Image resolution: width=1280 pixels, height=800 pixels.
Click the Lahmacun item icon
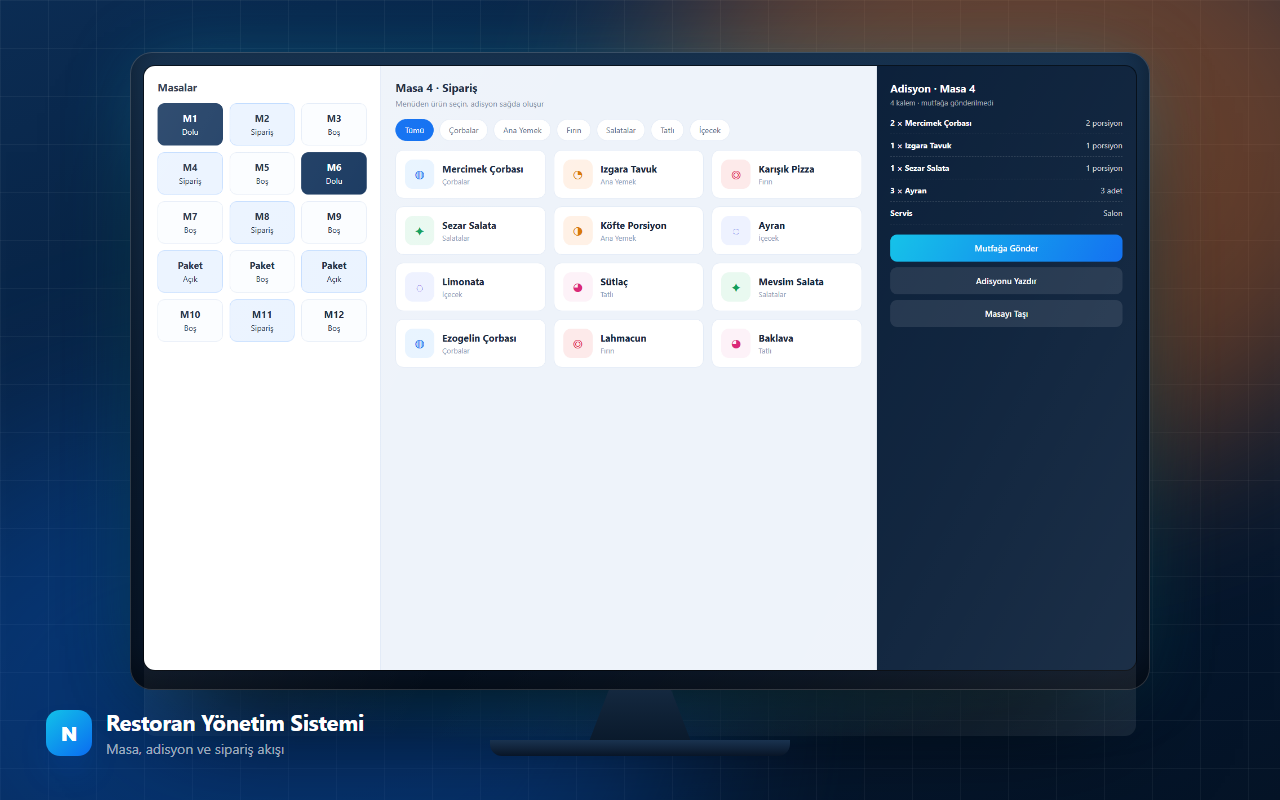coord(578,344)
